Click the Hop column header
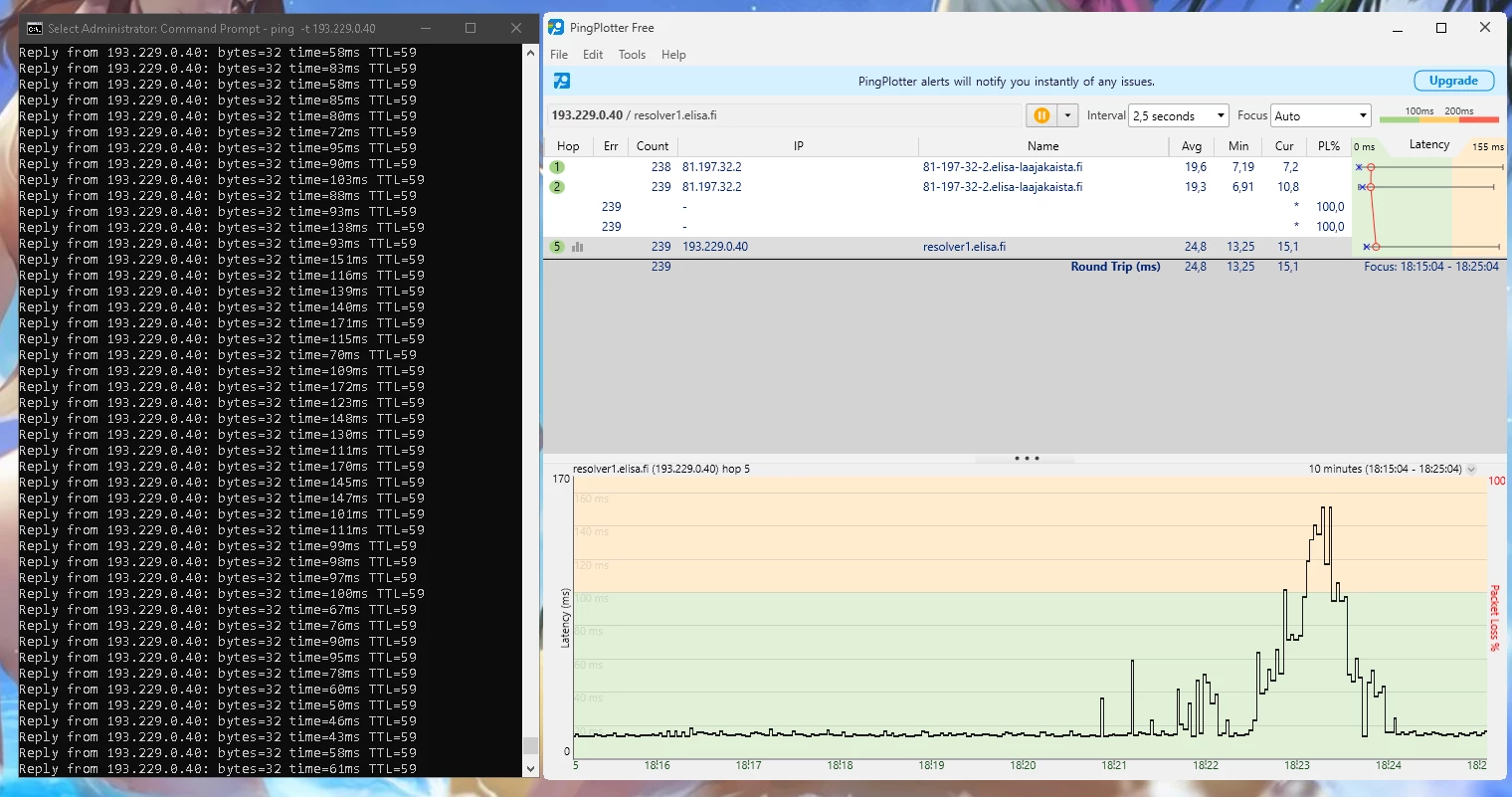 (568, 146)
